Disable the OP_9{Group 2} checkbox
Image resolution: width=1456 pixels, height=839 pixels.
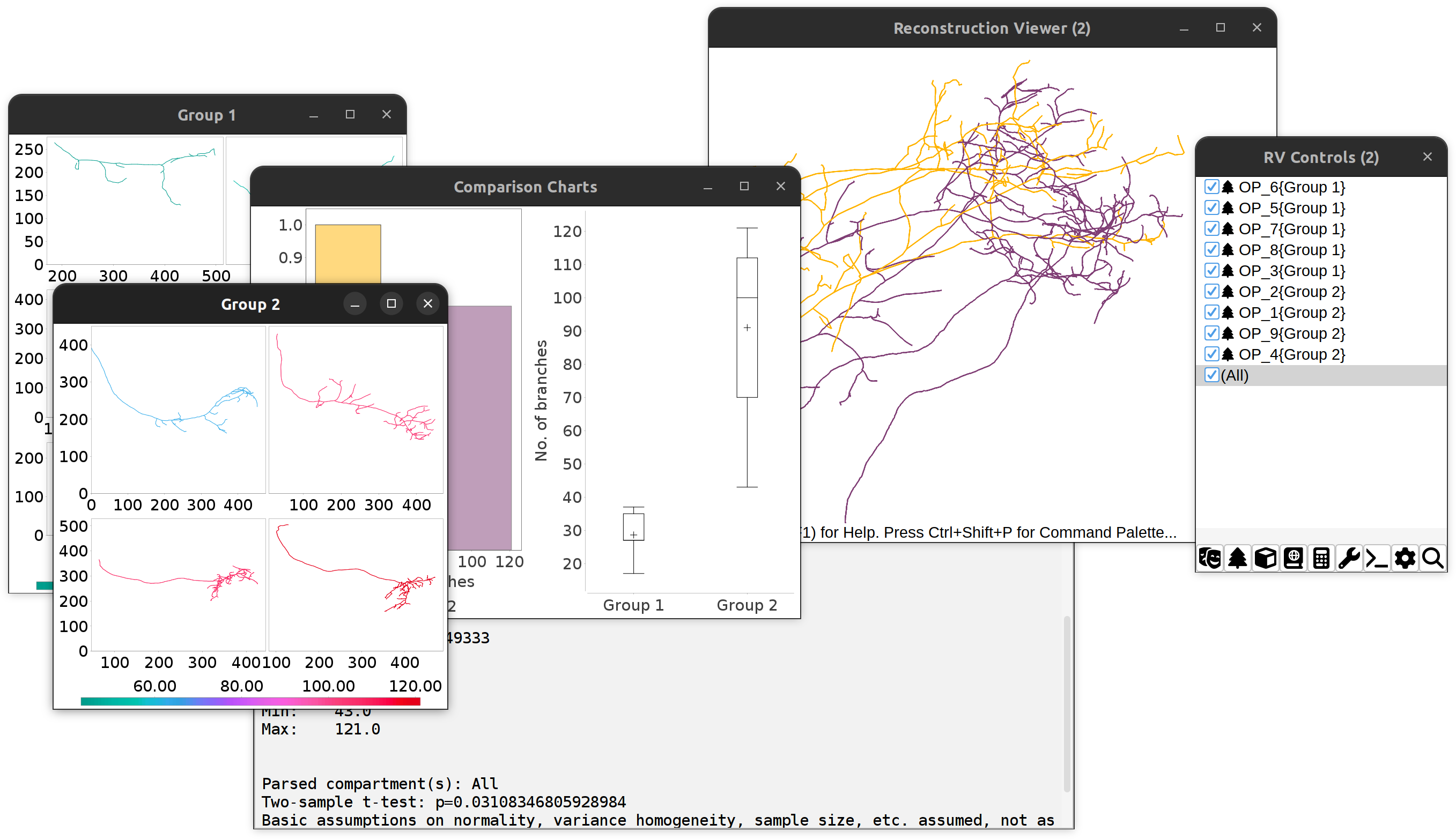click(x=1211, y=333)
